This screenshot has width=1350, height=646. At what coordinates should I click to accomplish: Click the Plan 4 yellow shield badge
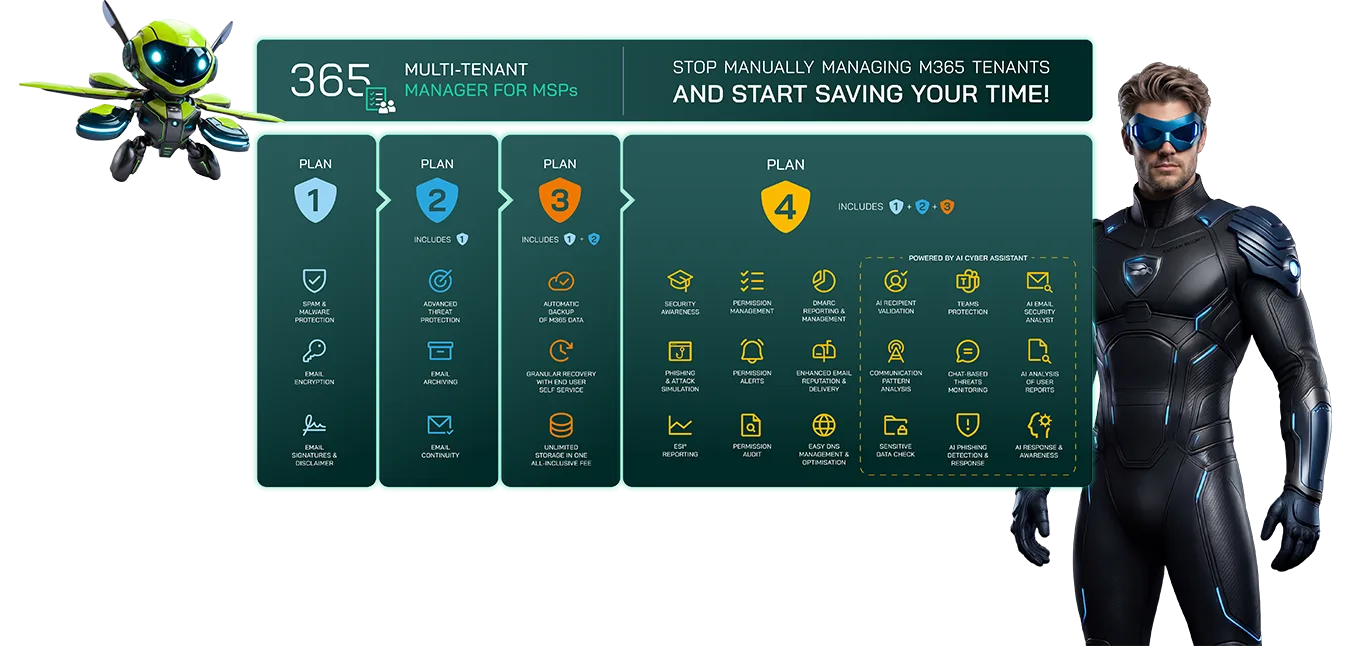(x=785, y=207)
